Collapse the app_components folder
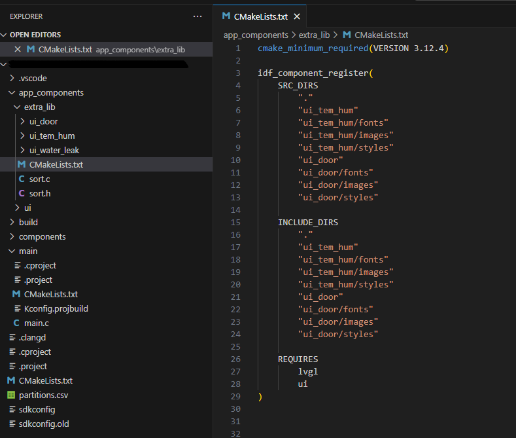This screenshot has width=516, height=438. click(x=51, y=93)
